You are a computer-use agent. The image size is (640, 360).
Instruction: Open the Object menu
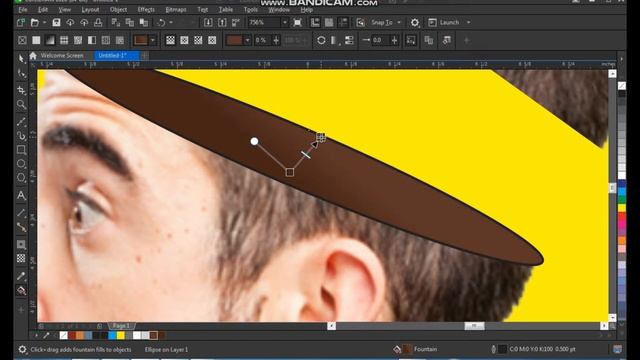tap(118, 9)
